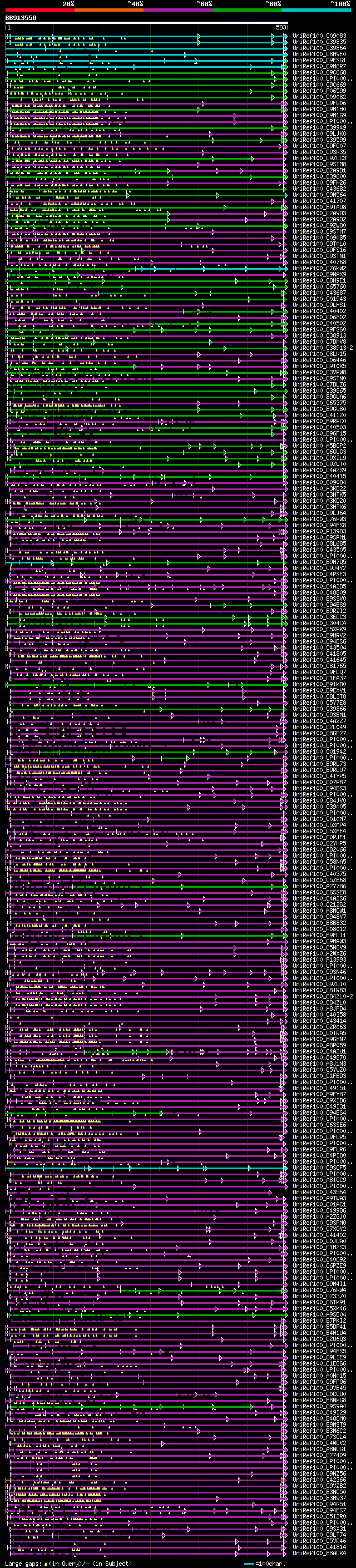The width and height of the screenshot is (356, 1568).
Task: Open hit UniRef100_Q09083
Action: point(319,36)
